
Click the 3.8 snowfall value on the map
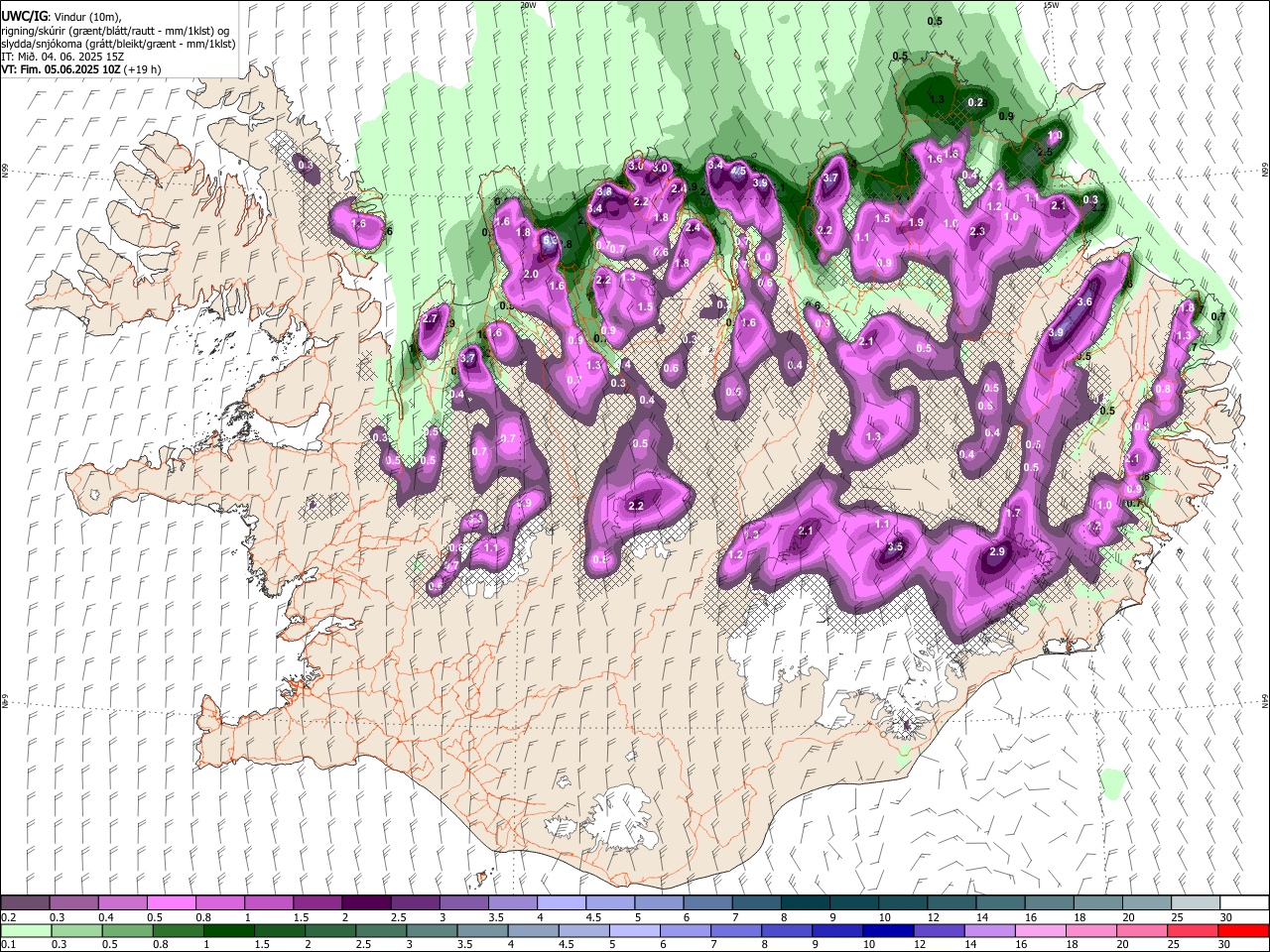(x=604, y=191)
